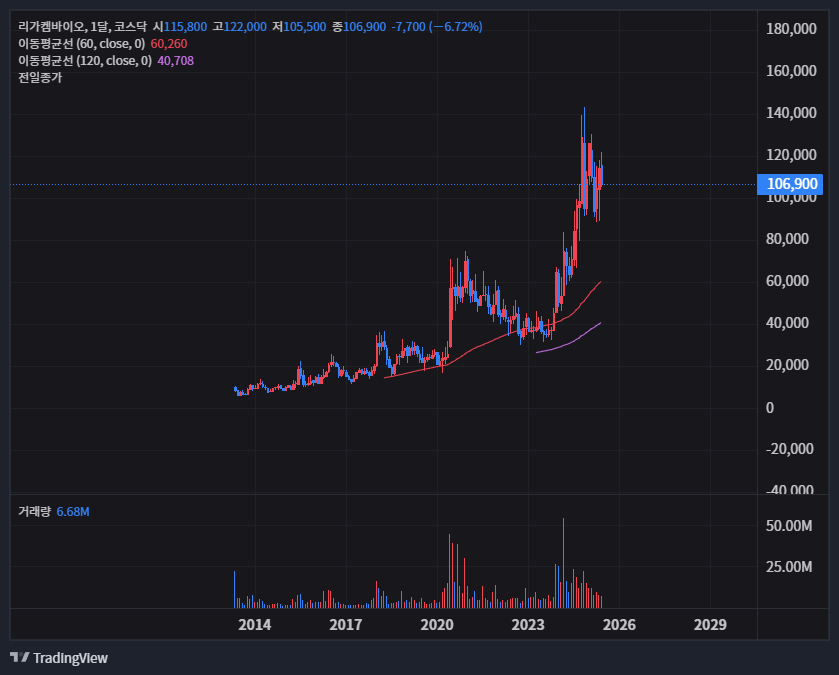
Task: Click the purple 120-period moving average line
Action: tap(573, 341)
